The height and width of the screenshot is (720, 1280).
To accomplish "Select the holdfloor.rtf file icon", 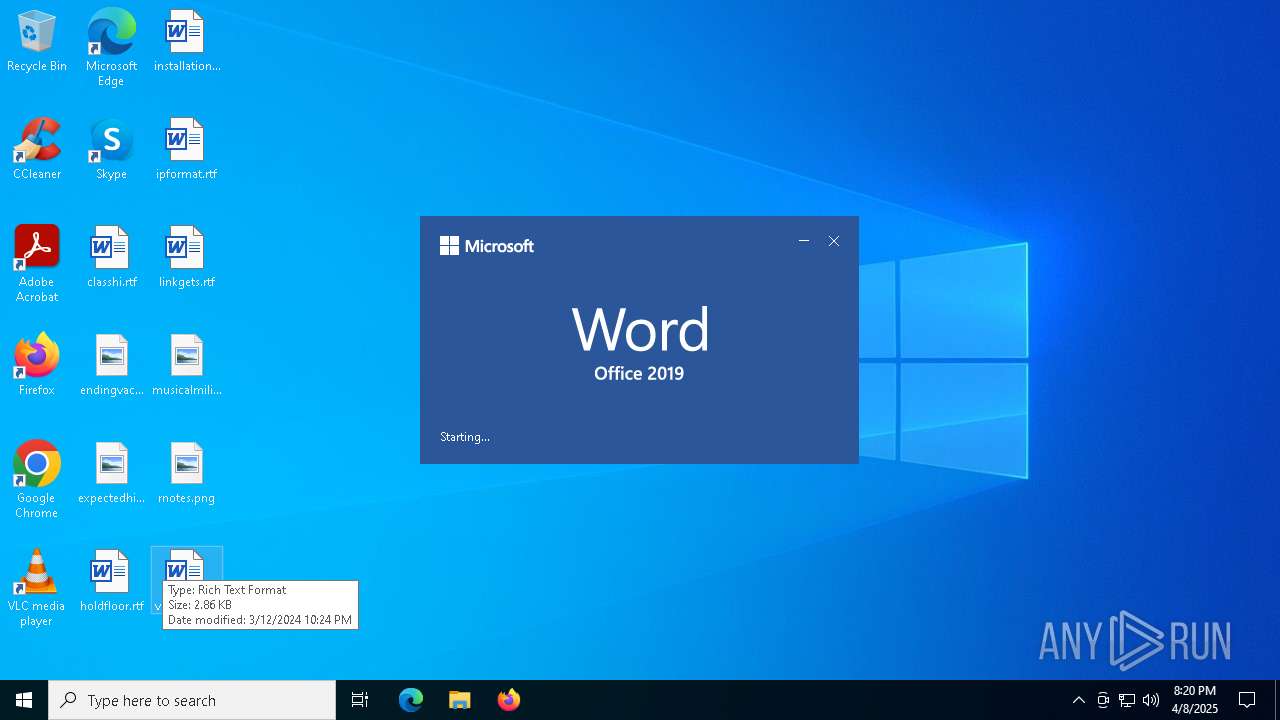I will (111, 582).
